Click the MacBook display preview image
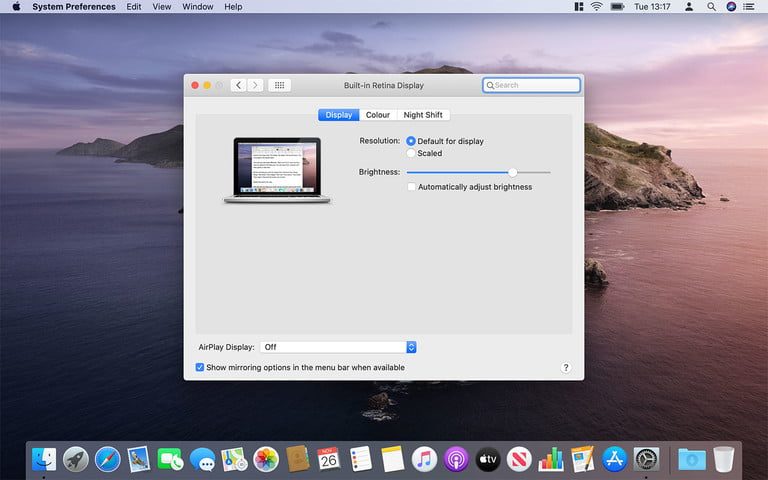768x480 pixels. (277, 170)
